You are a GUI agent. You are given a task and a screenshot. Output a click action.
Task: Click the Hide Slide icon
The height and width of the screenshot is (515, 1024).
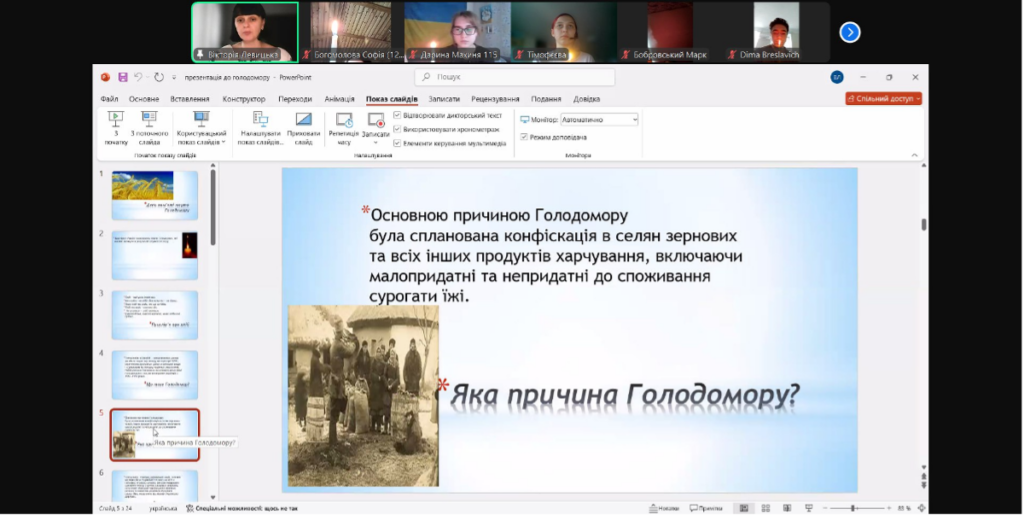(x=304, y=119)
